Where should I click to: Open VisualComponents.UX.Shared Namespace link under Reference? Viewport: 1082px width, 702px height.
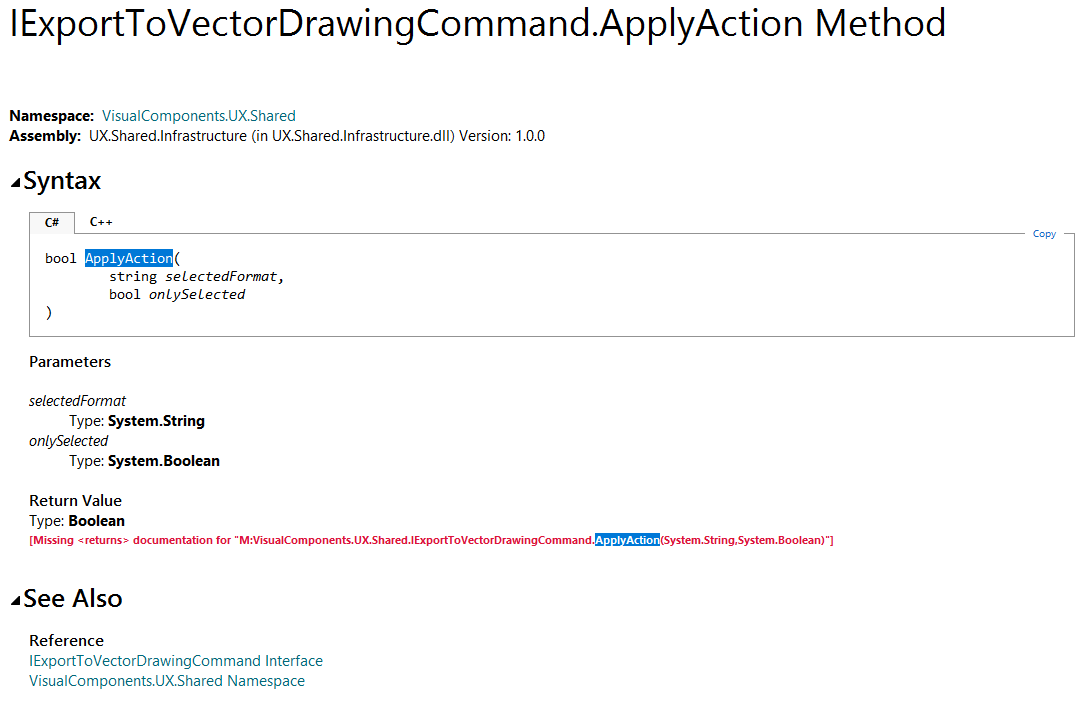(x=167, y=681)
